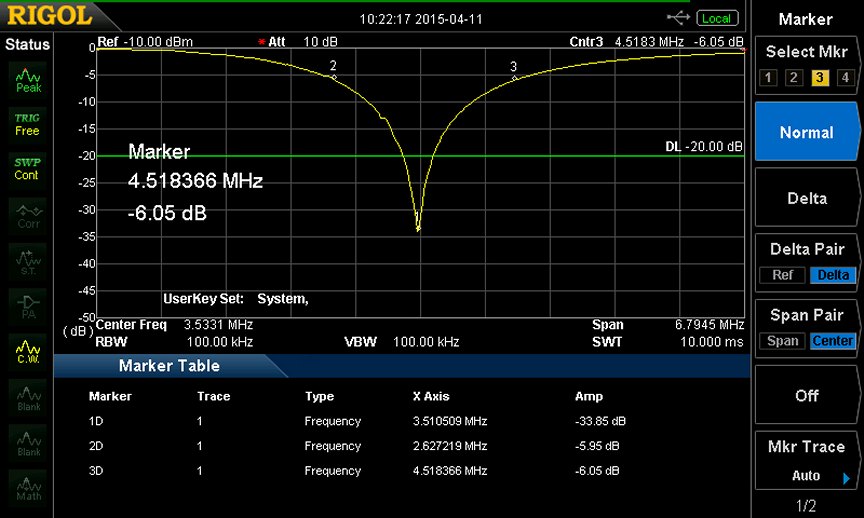This screenshot has height=518, width=864.
Task: Click marker 3 on the trace
Action: [x=514, y=77]
